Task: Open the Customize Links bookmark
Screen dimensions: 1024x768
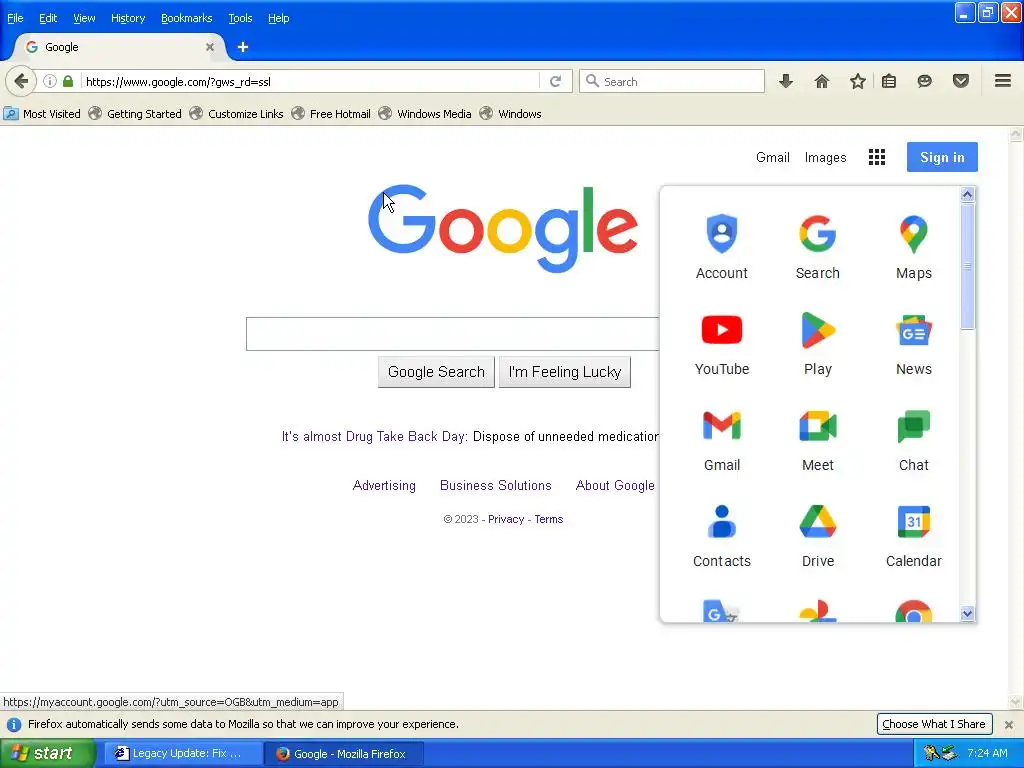Action: coord(236,114)
